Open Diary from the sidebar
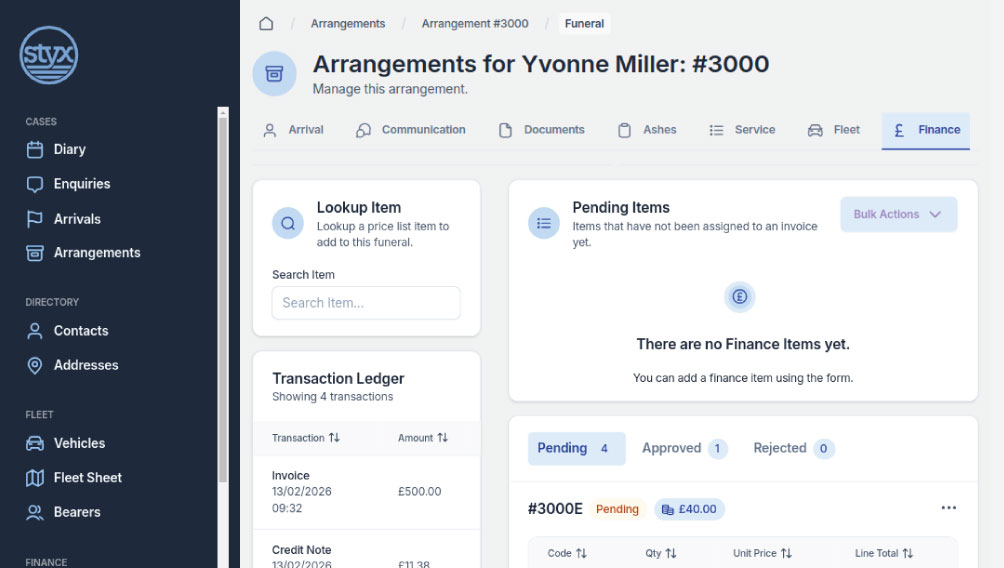 point(69,149)
